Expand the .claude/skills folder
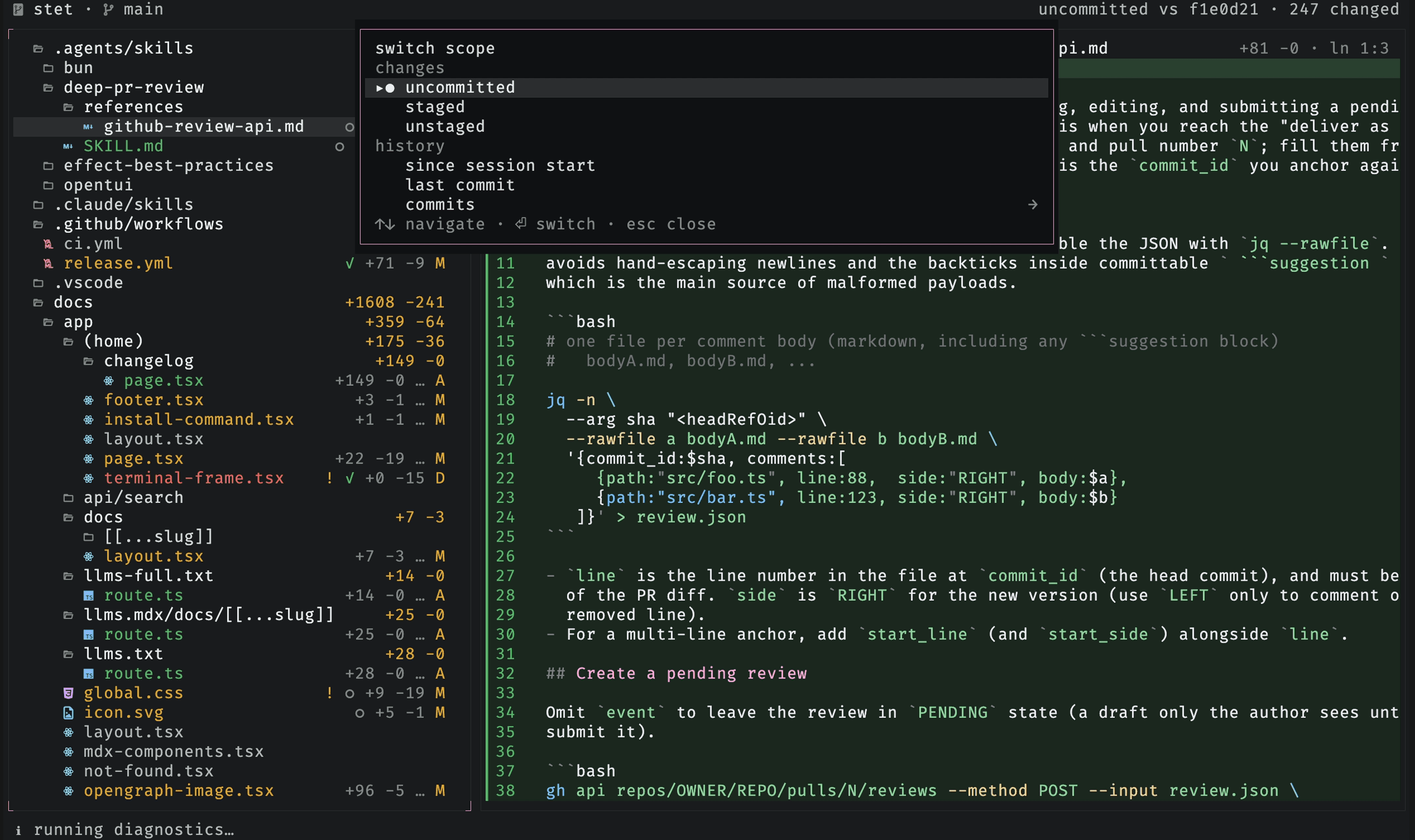 pos(38,205)
